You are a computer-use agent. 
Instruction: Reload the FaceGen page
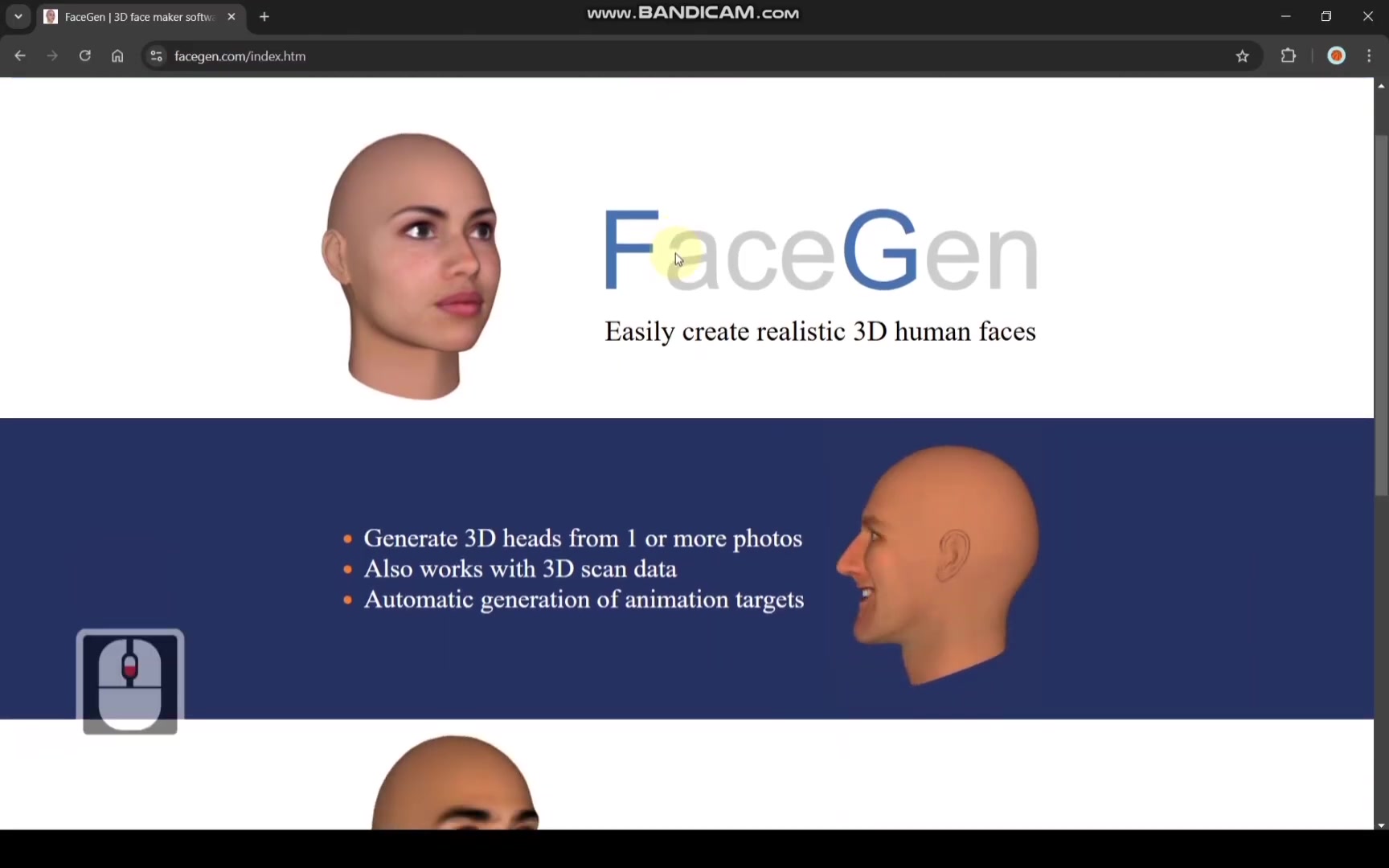point(84,56)
